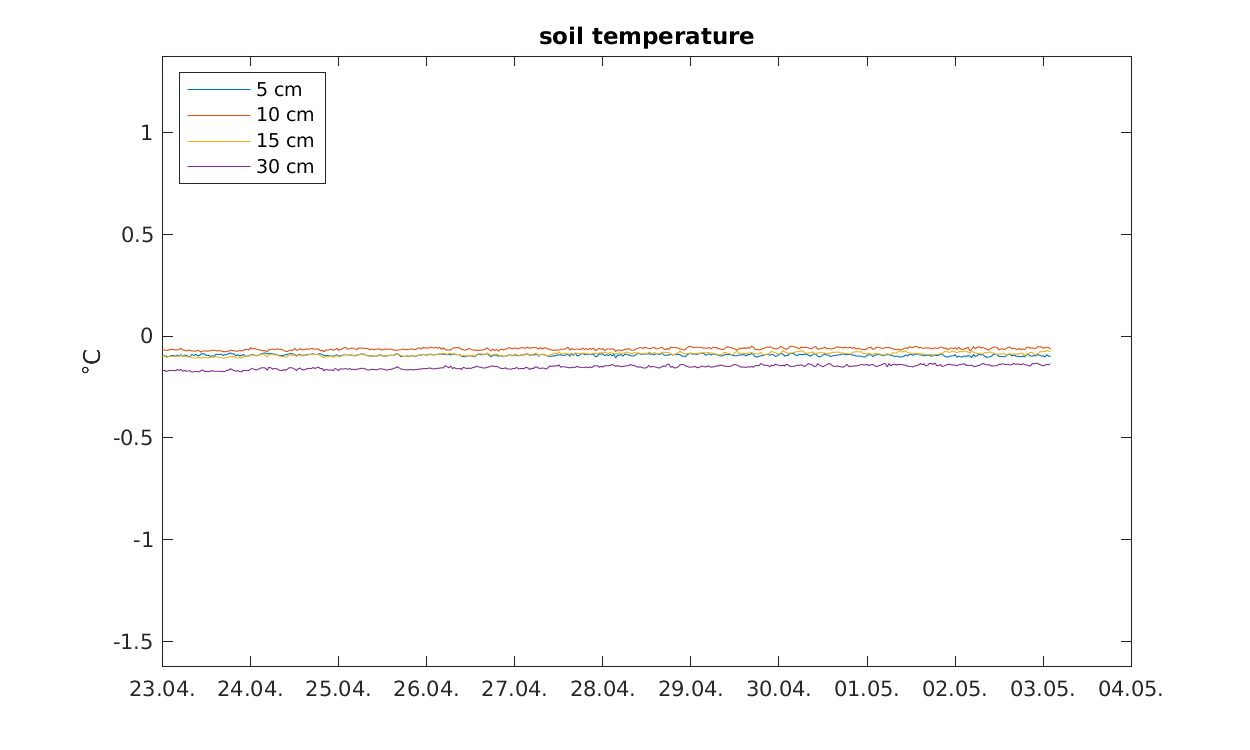Screen dimensions: 1250x750
Task: Click the 'soil temperature' chart title
Action: pos(646,37)
